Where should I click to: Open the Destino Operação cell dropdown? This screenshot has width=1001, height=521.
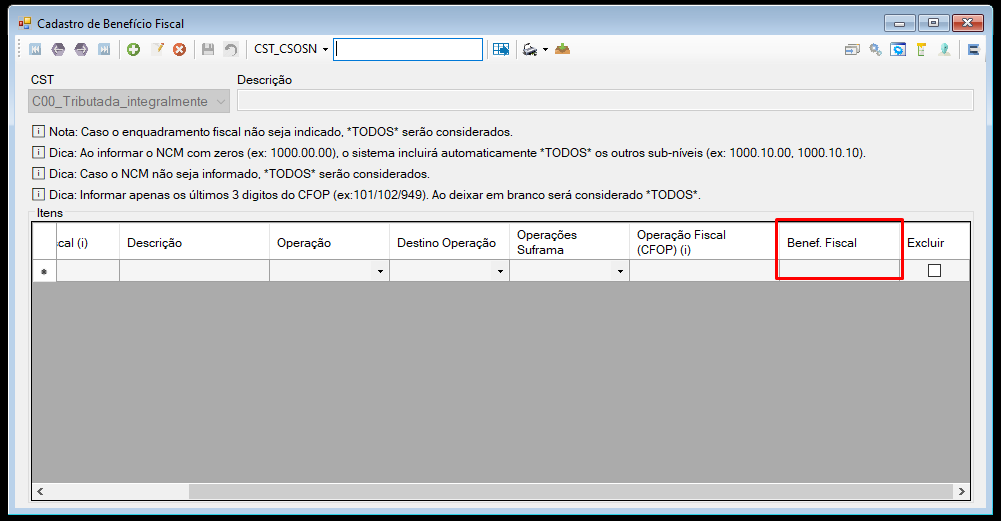click(x=500, y=271)
